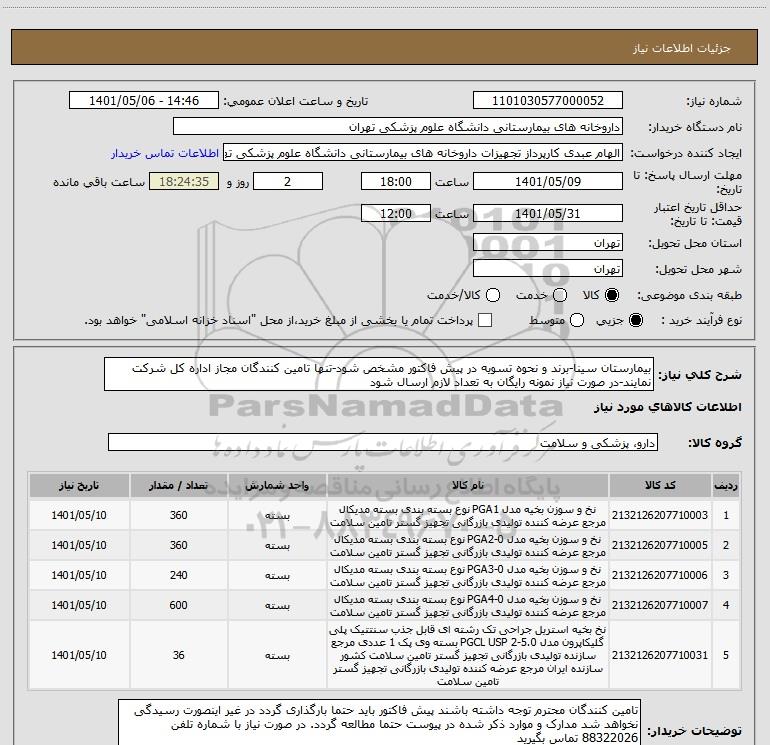770x745 pixels.
Task: Click the validity time field 12:00
Action: click(x=396, y=214)
